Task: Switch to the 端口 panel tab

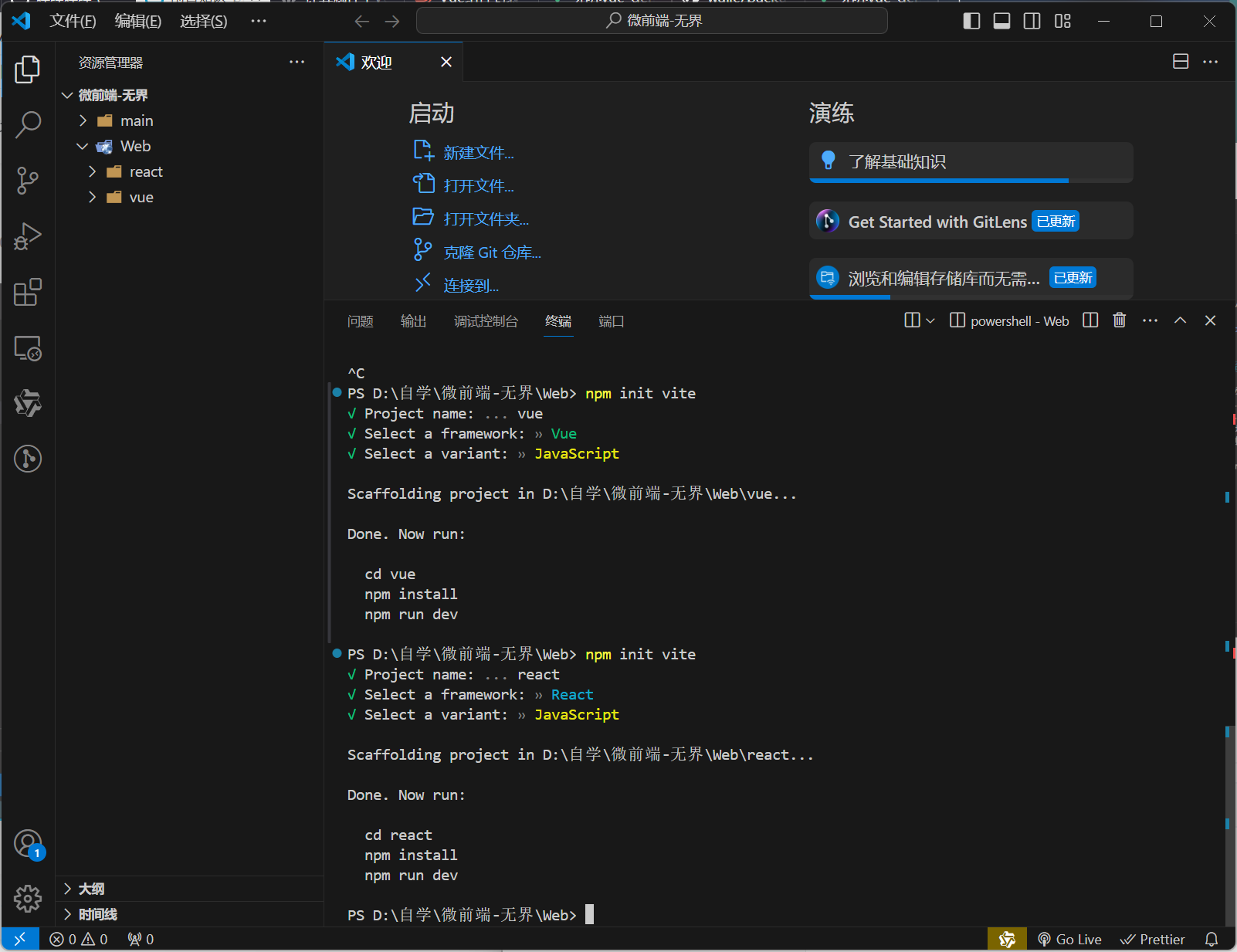Action: pyautogui.click(x=612, y=321)
